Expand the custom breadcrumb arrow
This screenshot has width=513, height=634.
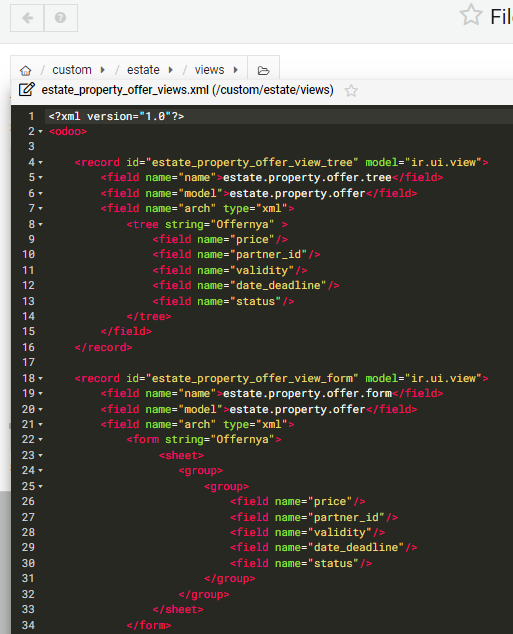coord(103,70)
